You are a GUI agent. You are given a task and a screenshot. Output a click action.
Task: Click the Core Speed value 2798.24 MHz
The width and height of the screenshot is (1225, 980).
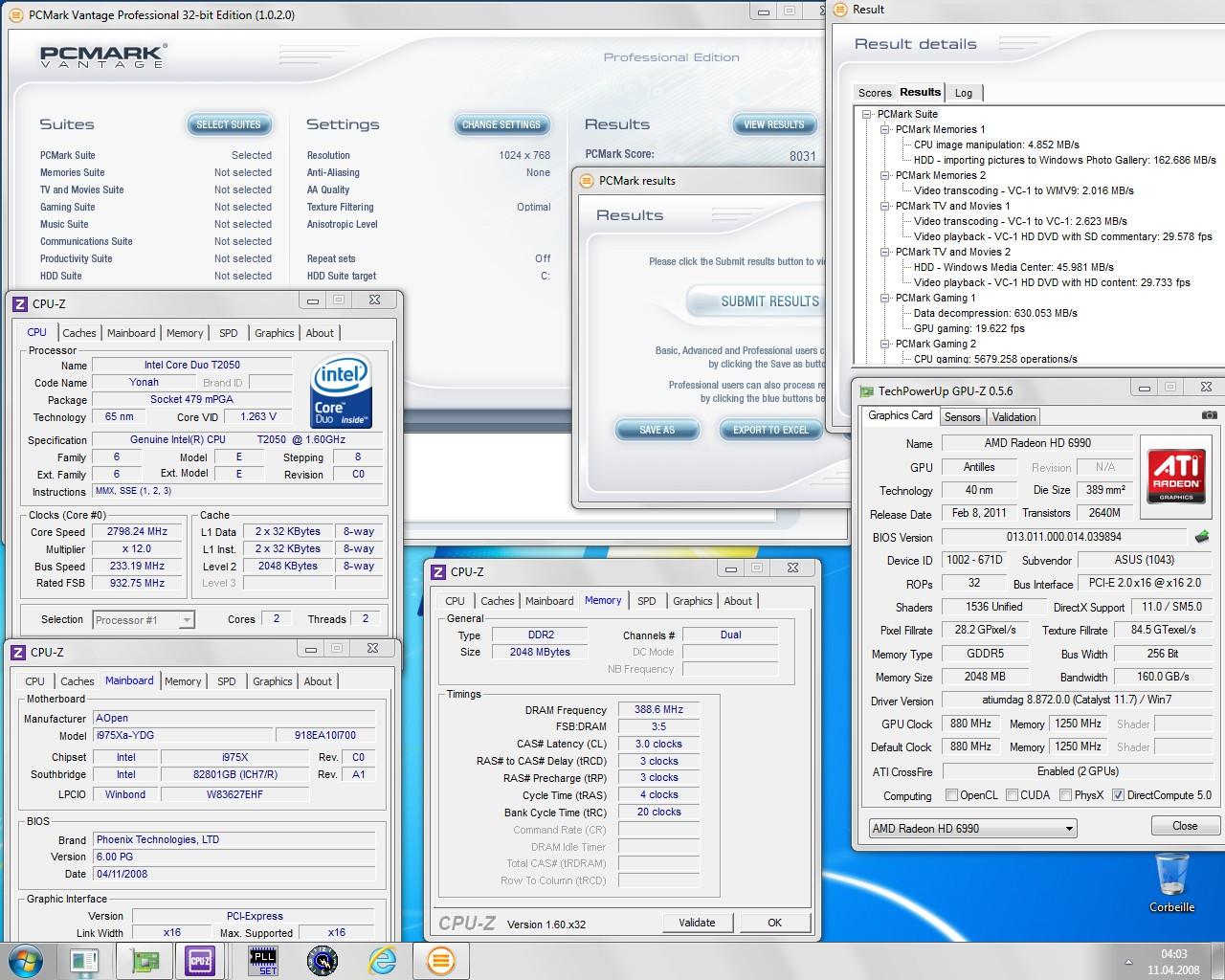(x=137, y=531)
